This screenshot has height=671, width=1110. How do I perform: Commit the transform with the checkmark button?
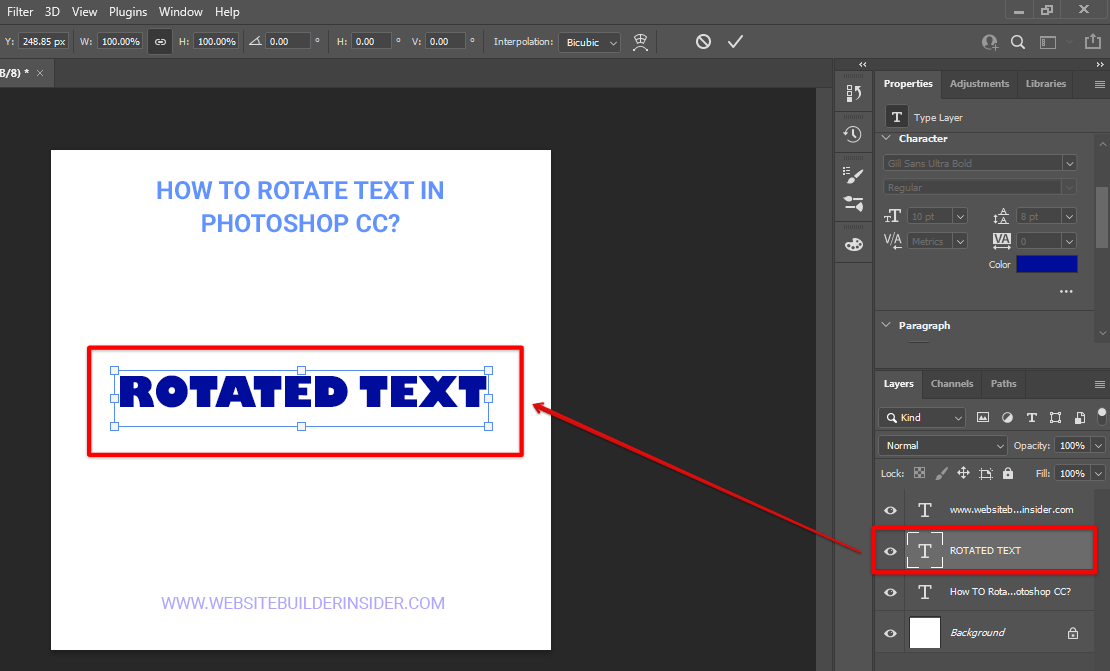pos(736,42)
